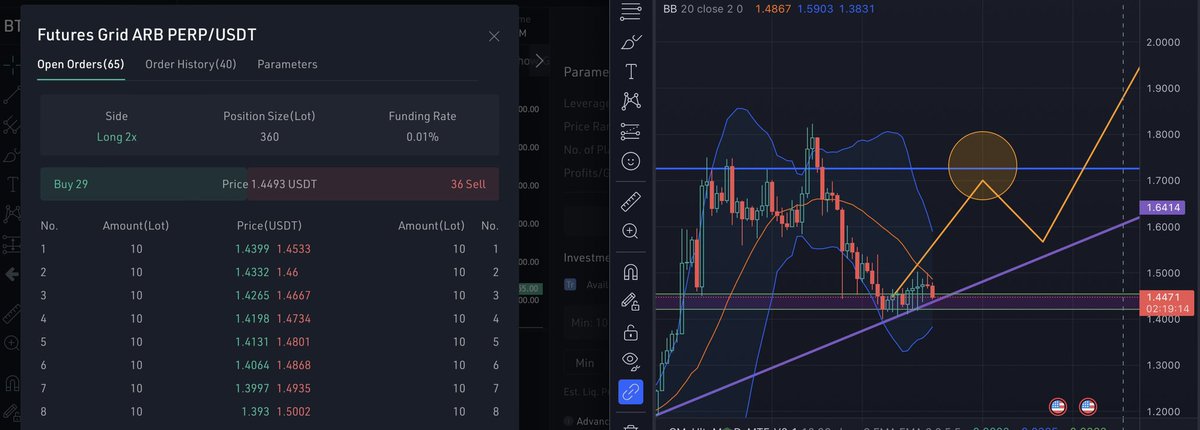
Task: Click the Tr icon next to Available
Action: [x=571, y=284]
